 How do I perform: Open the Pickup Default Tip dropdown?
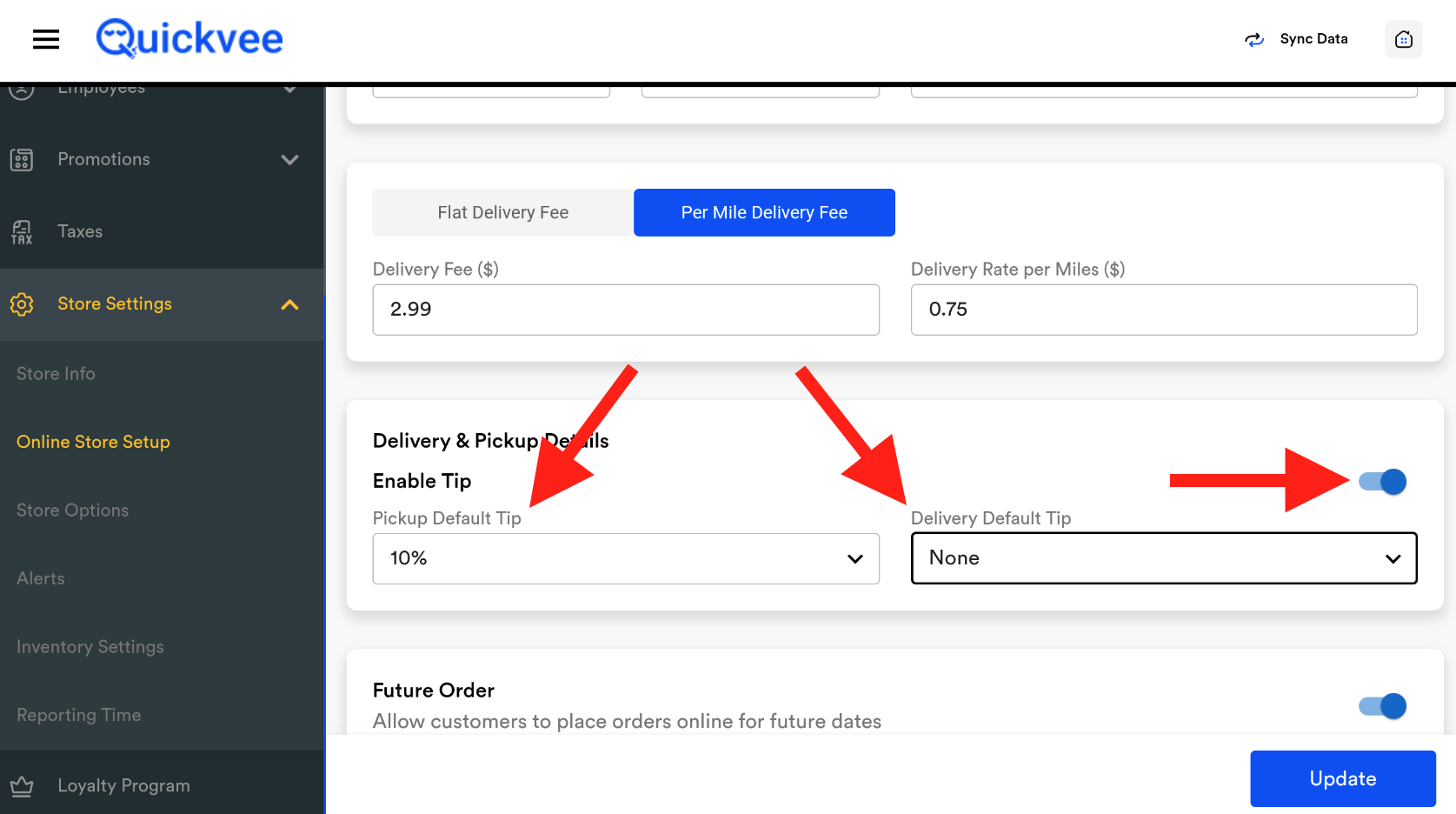625,558
